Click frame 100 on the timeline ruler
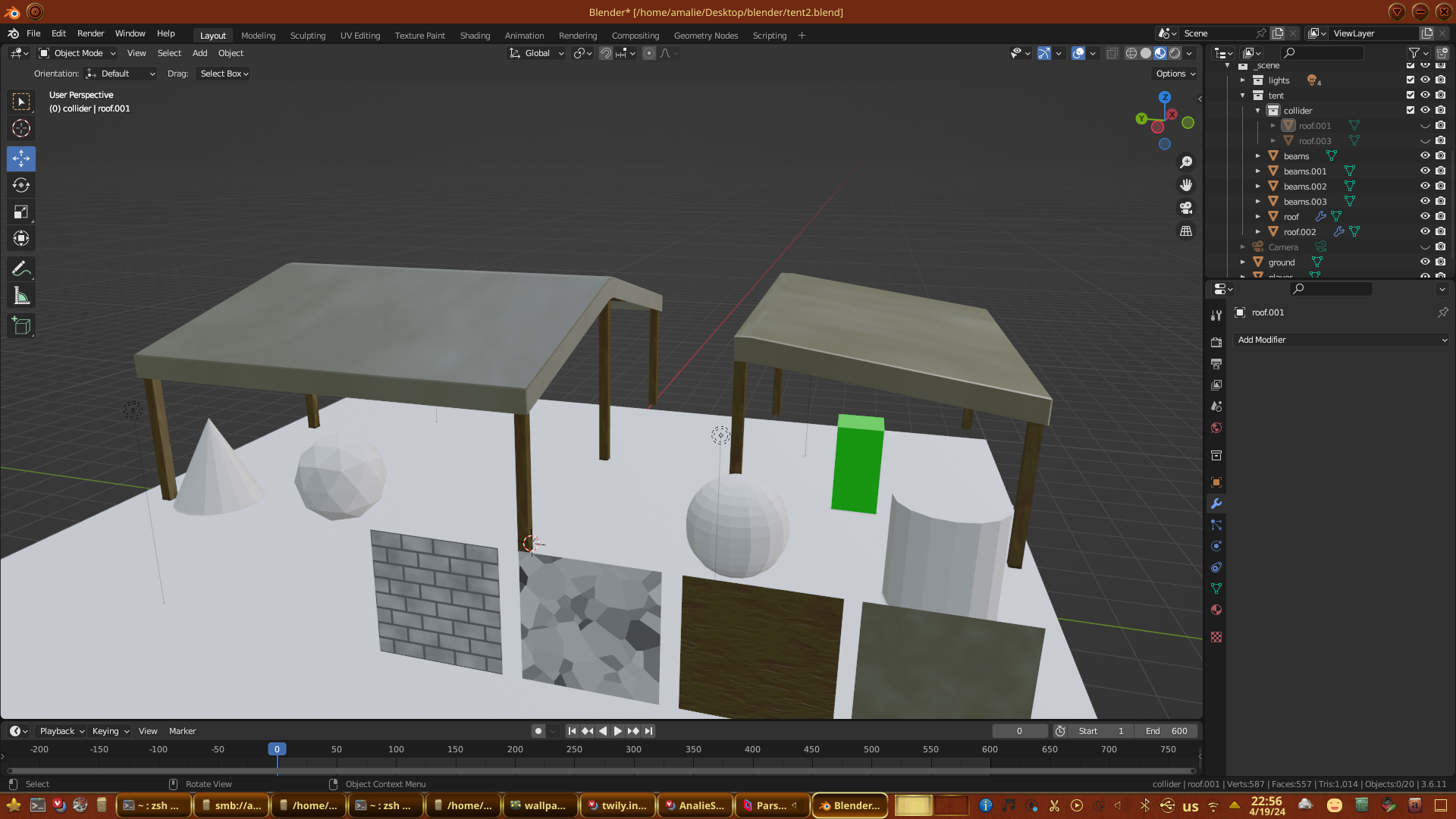 point(396,749)
